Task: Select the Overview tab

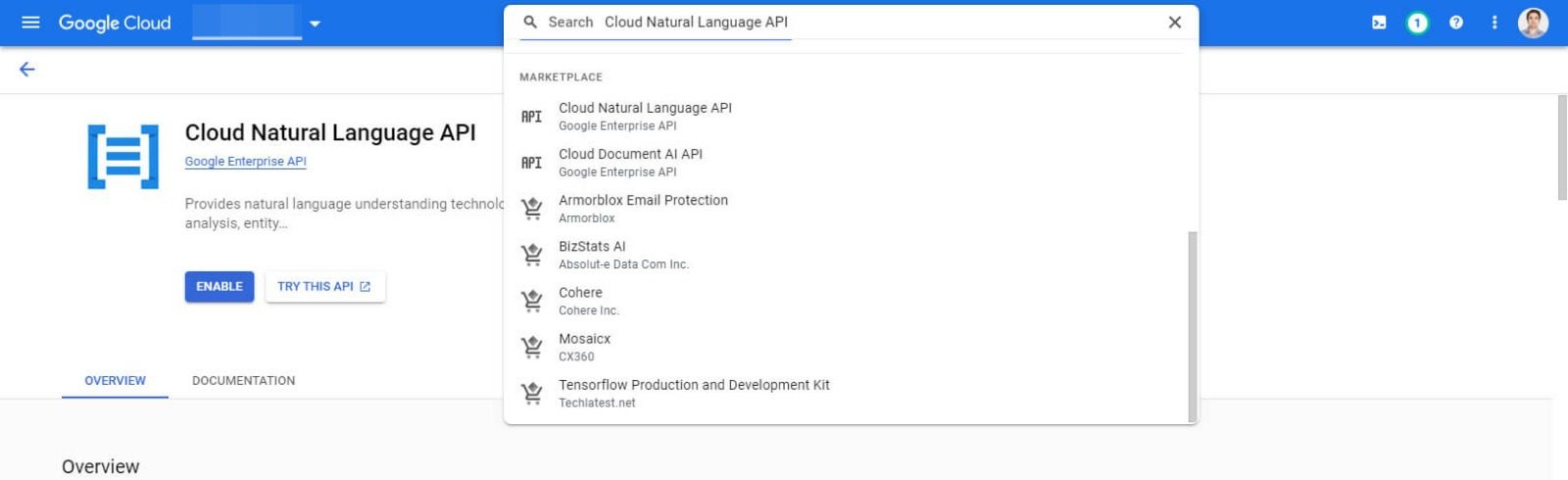Action: 115,381
